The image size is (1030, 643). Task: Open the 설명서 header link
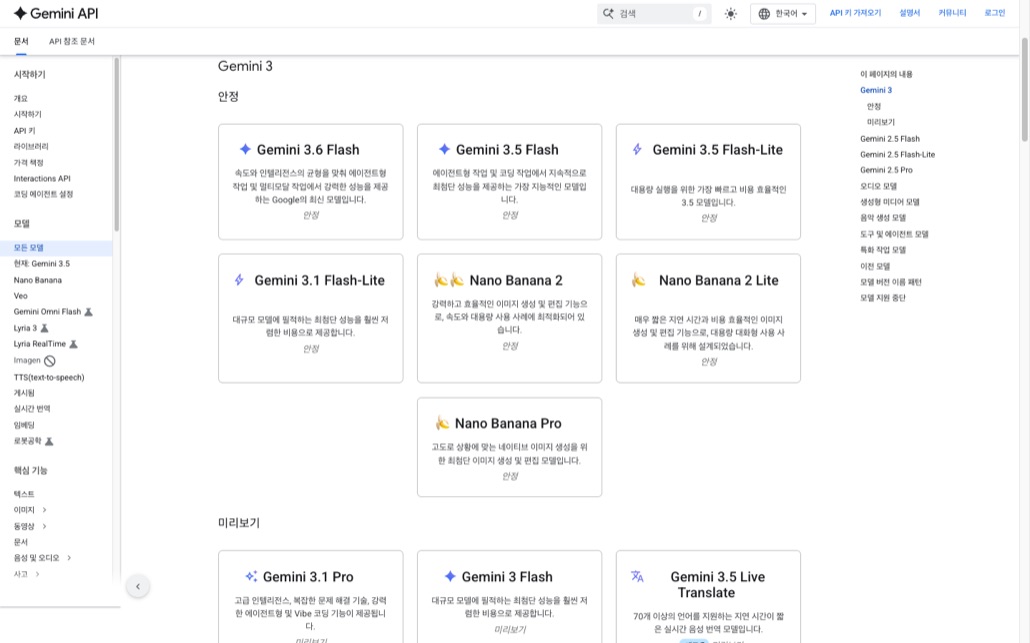coord(910,13)
